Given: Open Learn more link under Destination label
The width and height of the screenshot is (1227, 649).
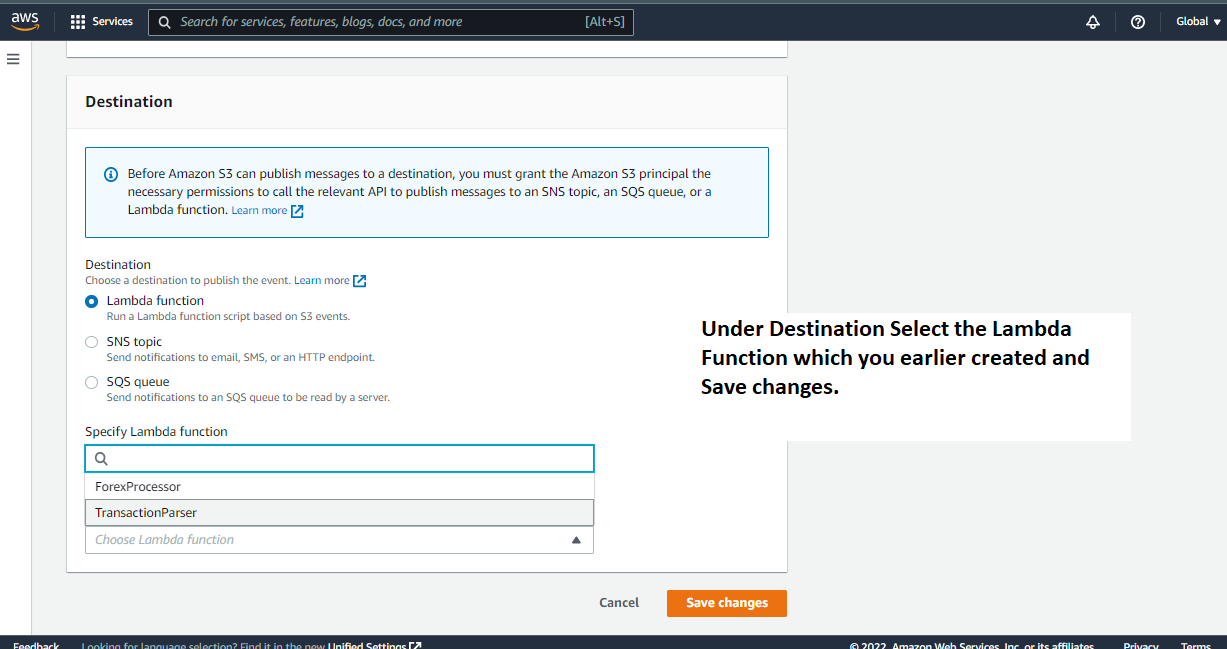Looking at the screenshot, I should point(322,281).
